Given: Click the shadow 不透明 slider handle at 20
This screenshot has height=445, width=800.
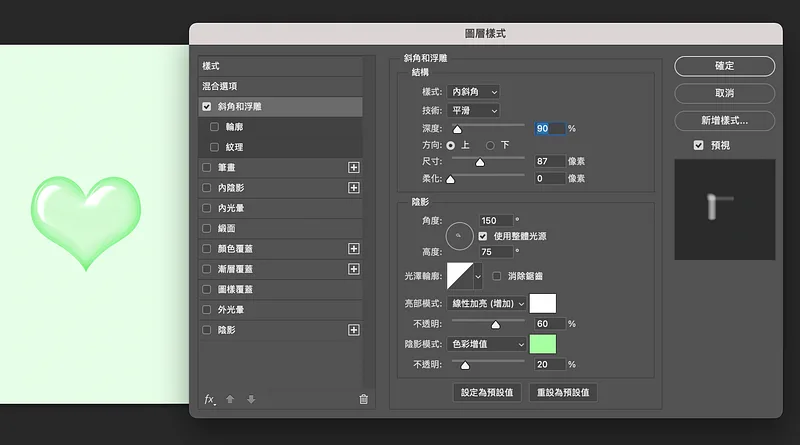Looking at the screenshot, I should click(465, 365).
